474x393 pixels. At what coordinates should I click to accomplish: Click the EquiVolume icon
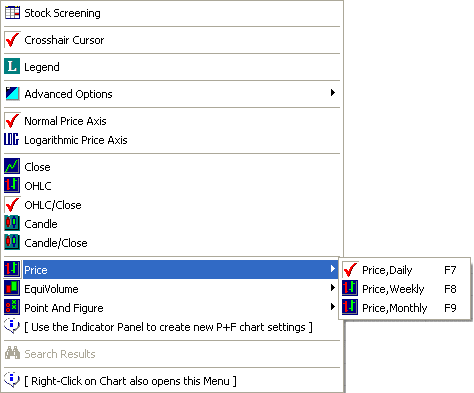click(x=12, y=288)
